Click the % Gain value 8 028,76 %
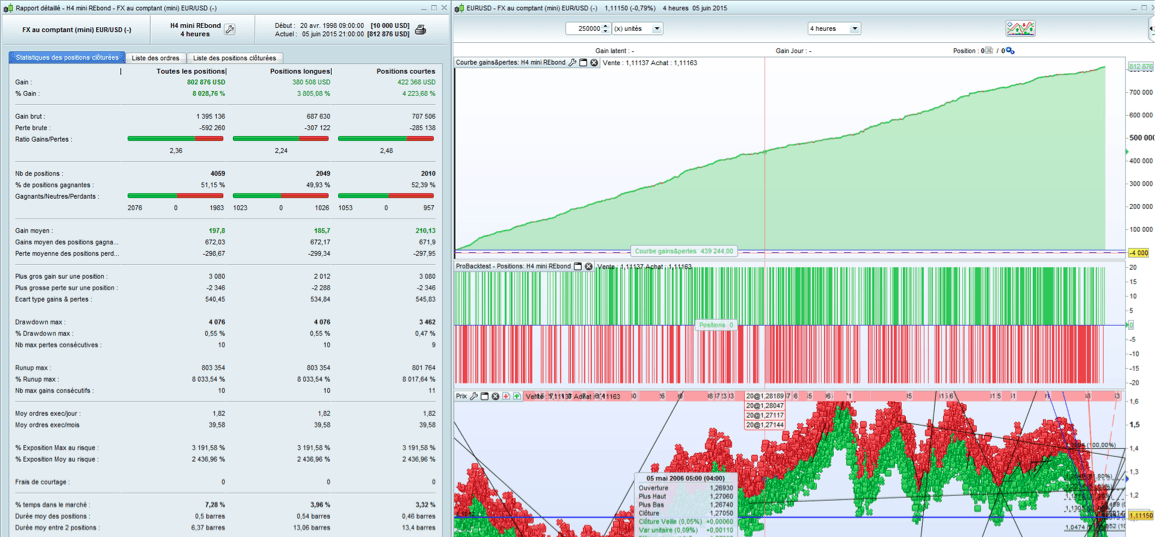 (208, 93)
